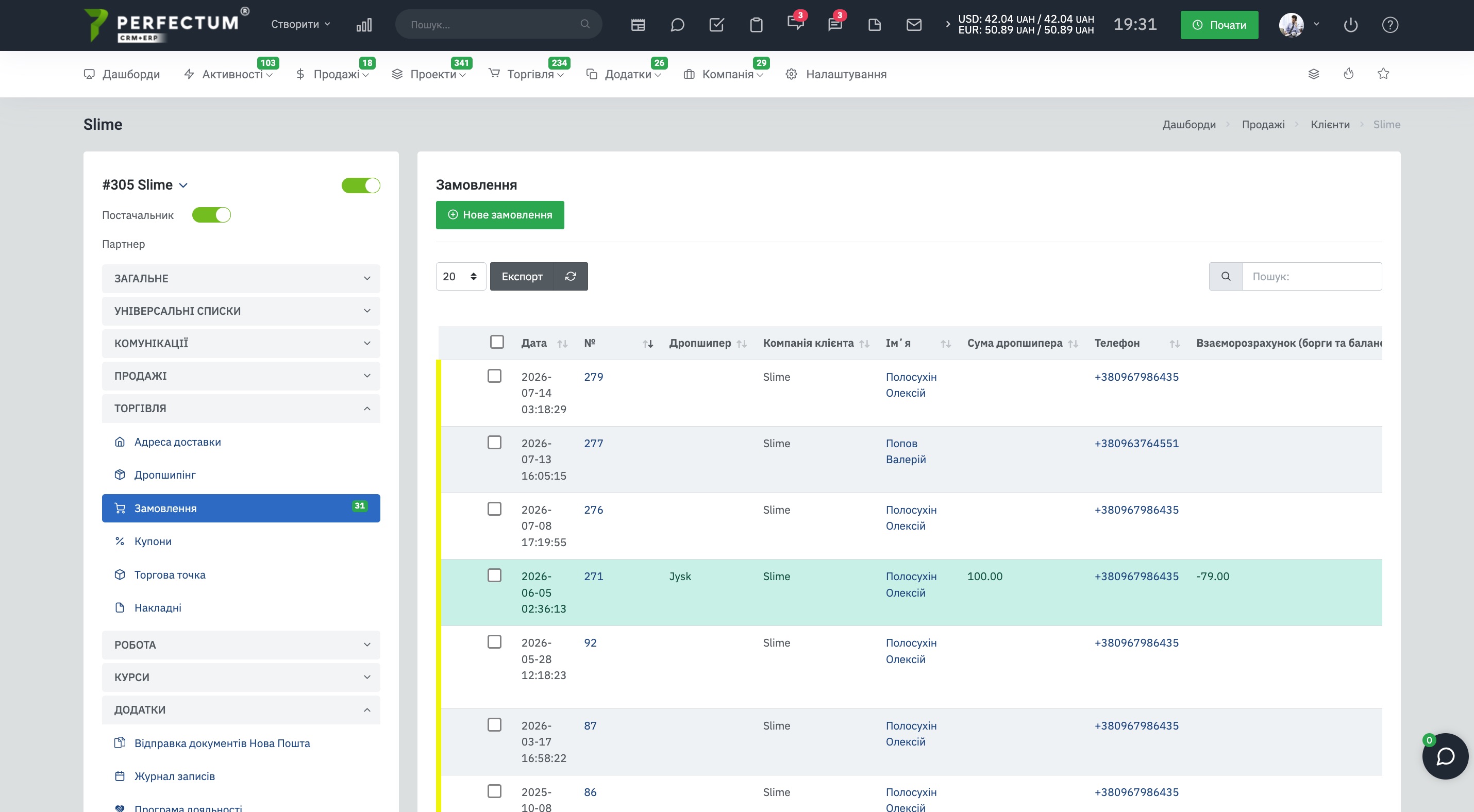The image size is (1474, 812).
Task: Open the Активності navigation menu
Action: pyautogui.click(x=228, y=74)
